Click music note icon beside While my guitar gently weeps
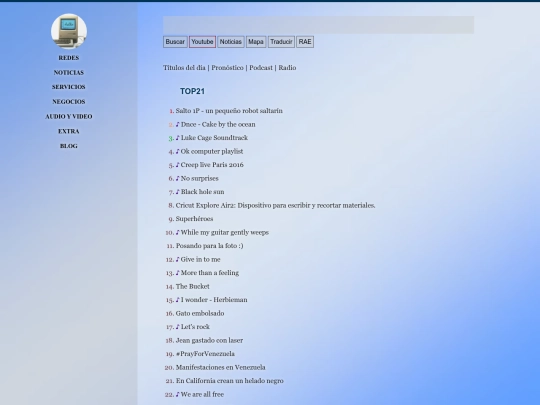 (178, 232)
